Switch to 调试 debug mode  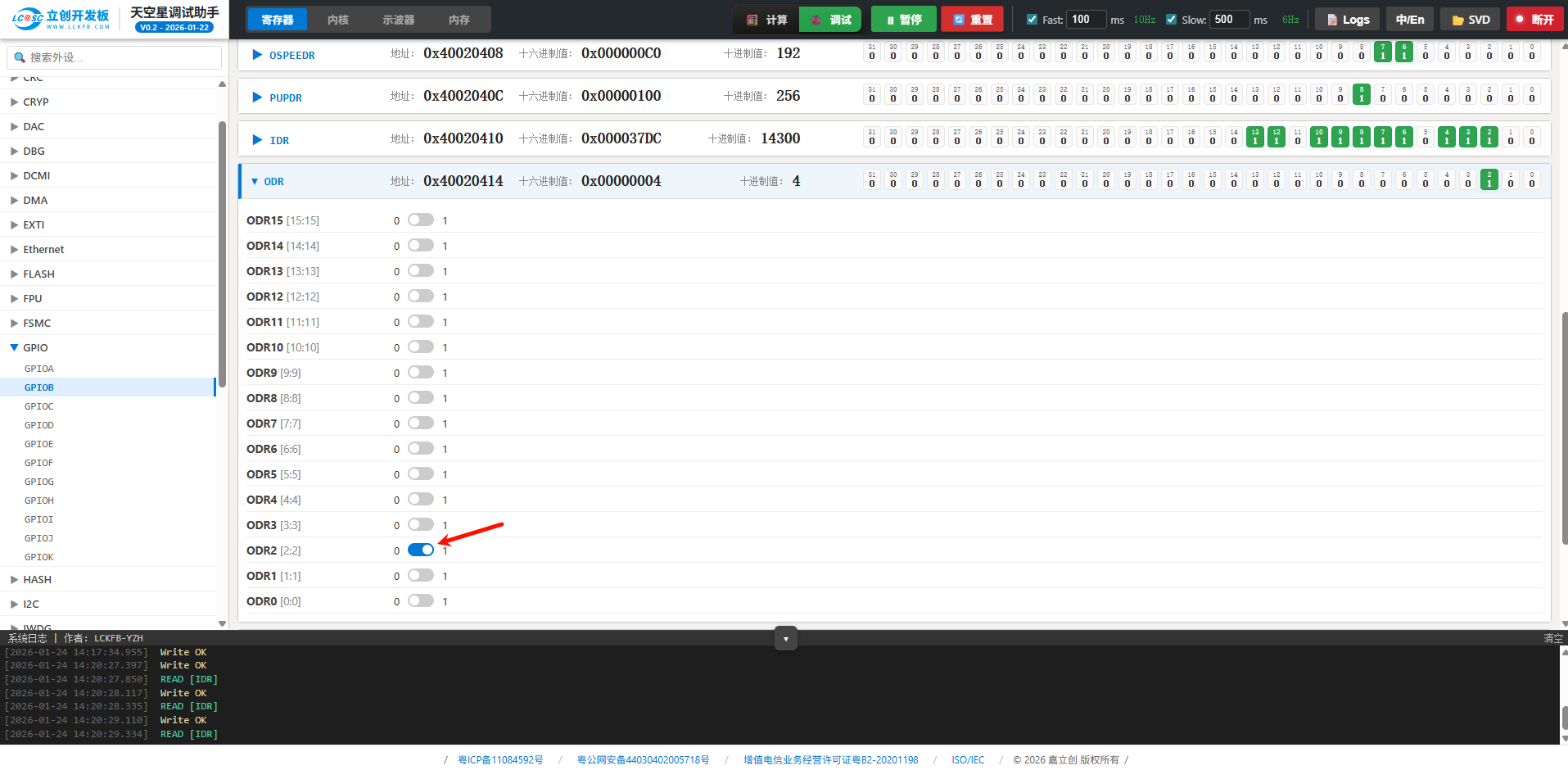(x=830, y=20)
